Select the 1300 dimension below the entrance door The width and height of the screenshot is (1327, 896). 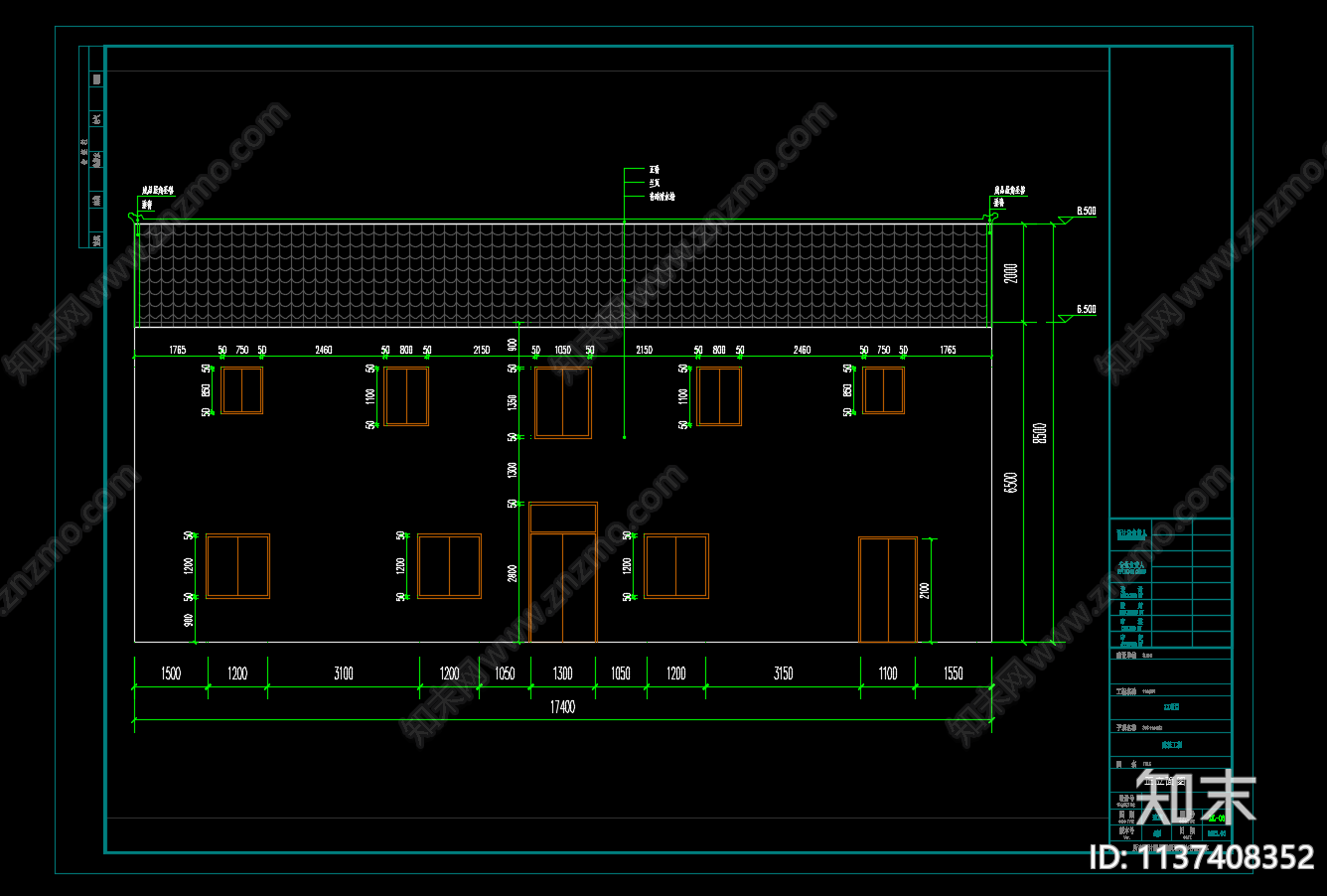click(x=563, y=673)
